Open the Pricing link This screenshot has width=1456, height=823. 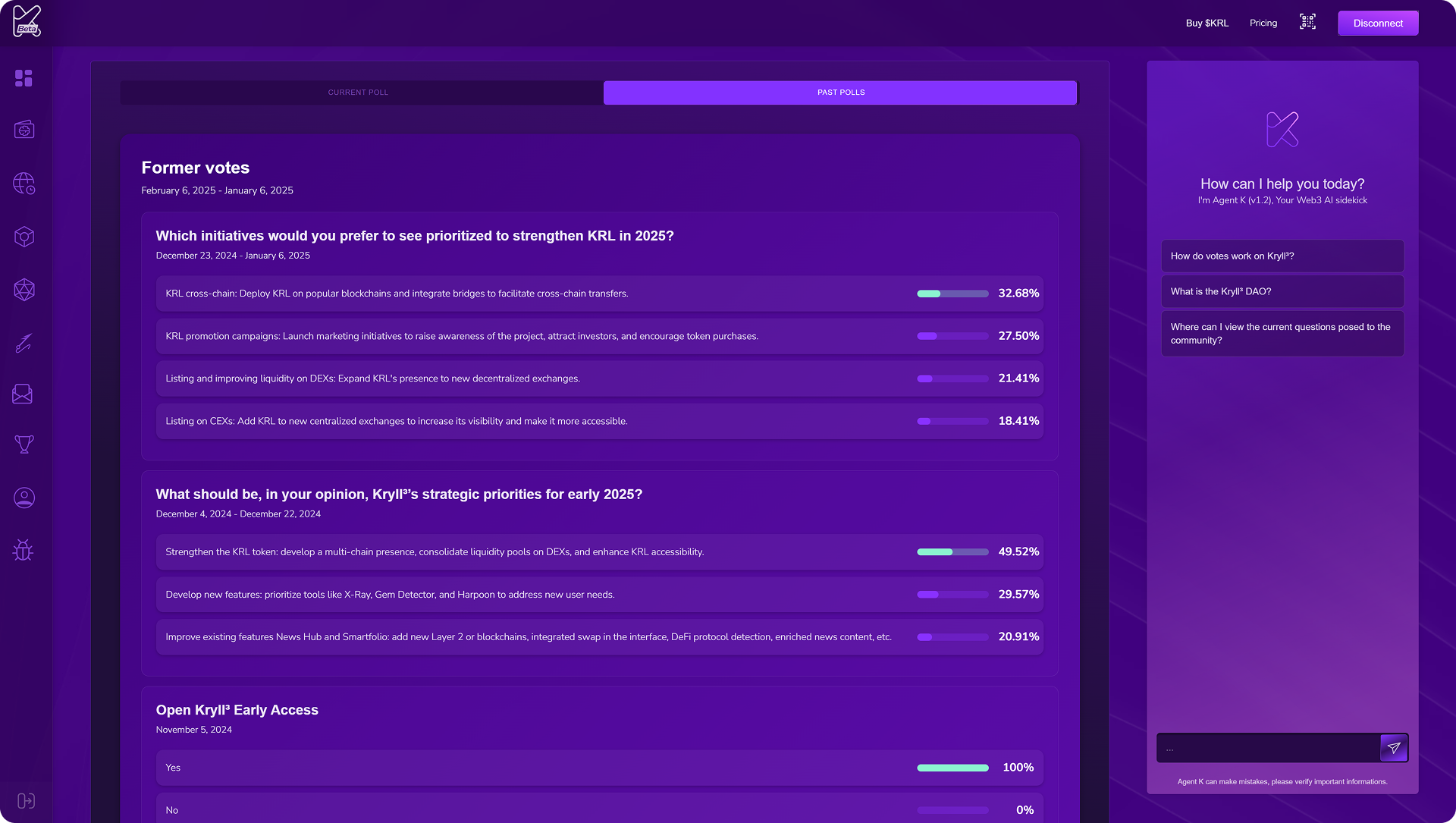pyautogui.click(x=1263, y=23)
